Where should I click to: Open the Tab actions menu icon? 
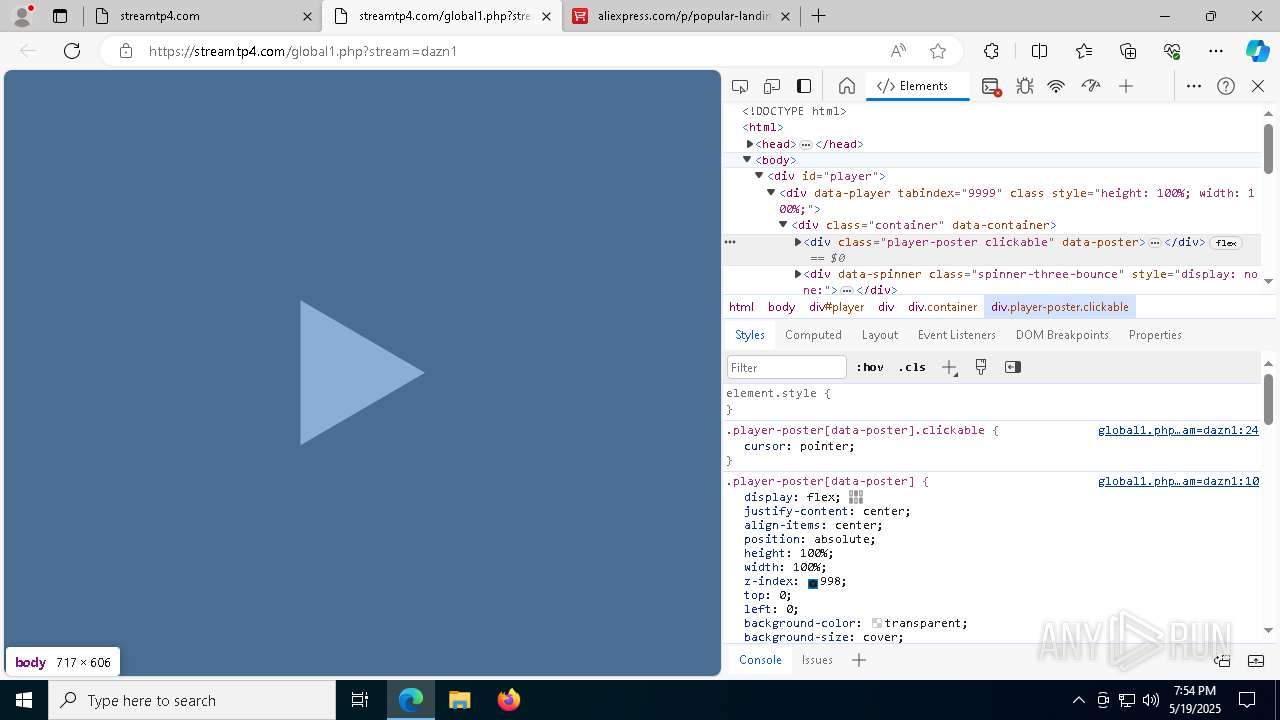click(60, 16)
